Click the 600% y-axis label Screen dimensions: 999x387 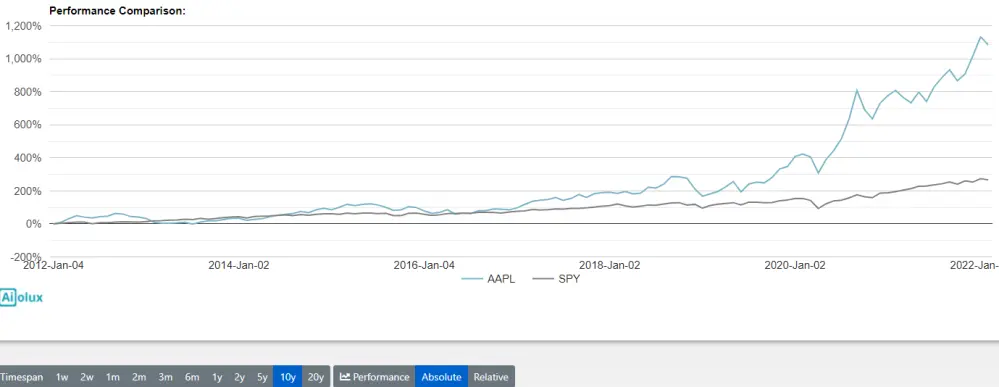coord(28,125)
